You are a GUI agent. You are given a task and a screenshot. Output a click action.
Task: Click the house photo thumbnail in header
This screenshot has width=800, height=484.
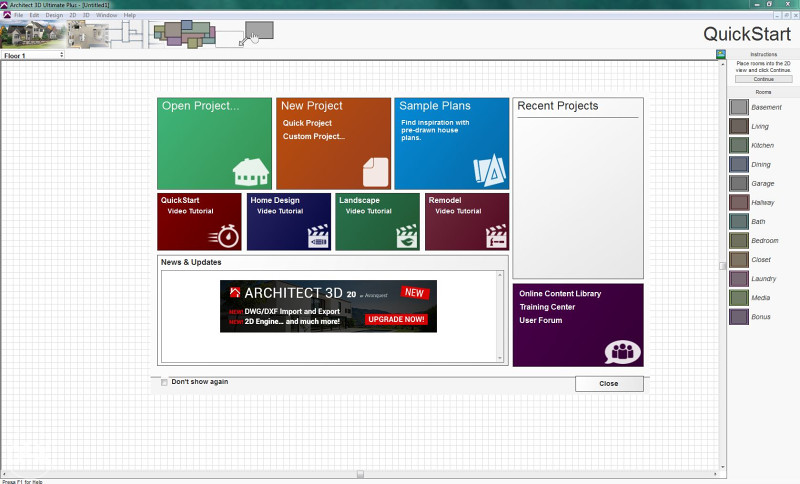click(33, 34)
